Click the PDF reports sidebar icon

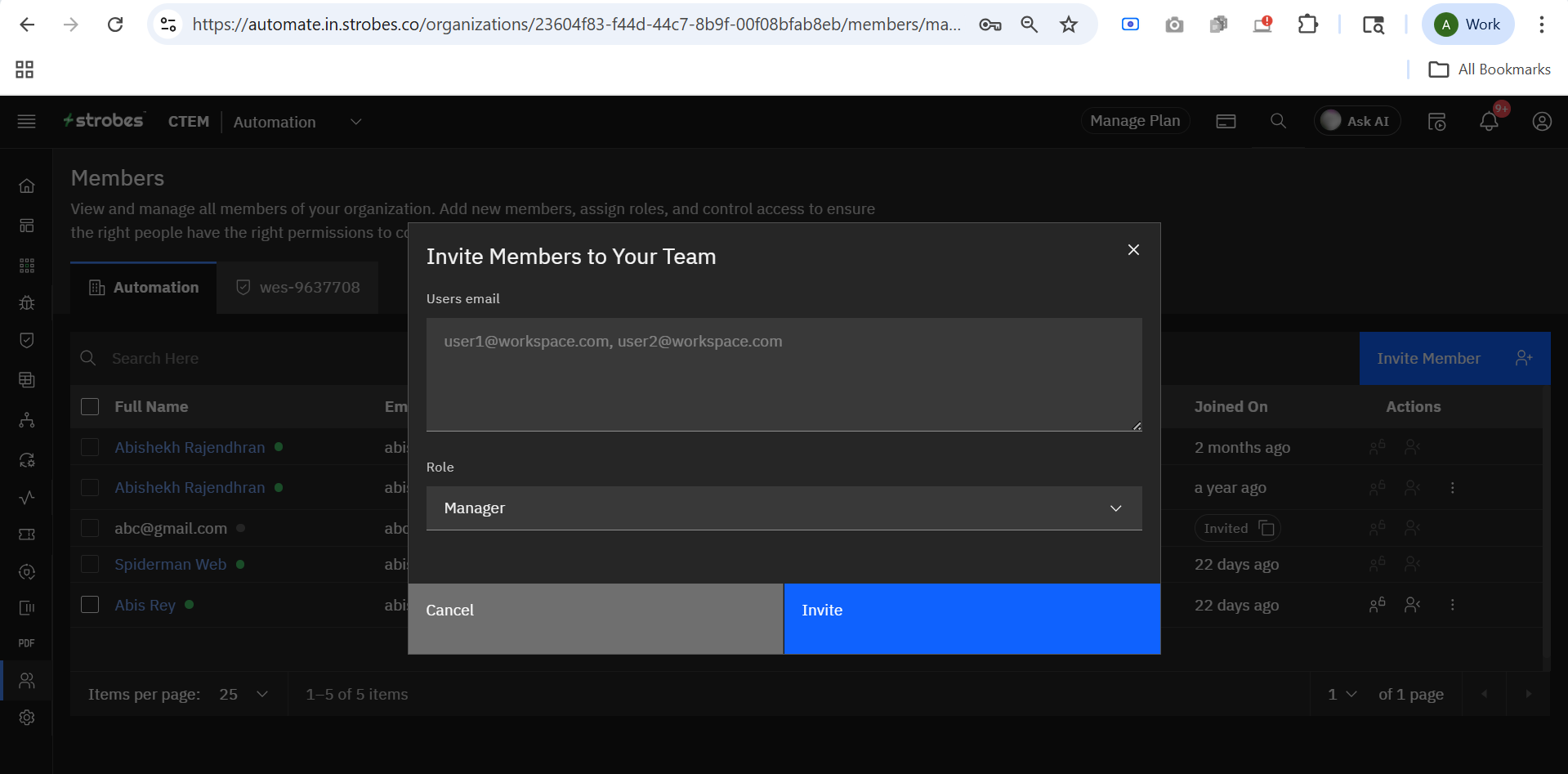[27, 643]
